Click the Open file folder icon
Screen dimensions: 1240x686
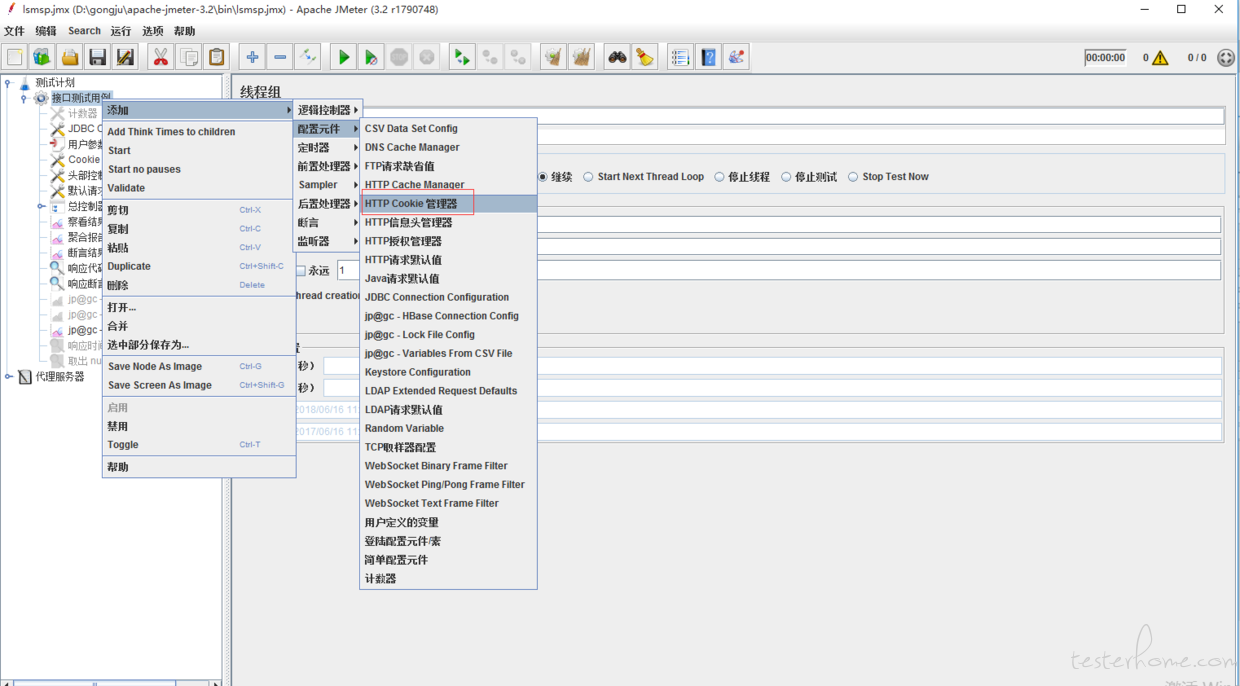[70, 57]
